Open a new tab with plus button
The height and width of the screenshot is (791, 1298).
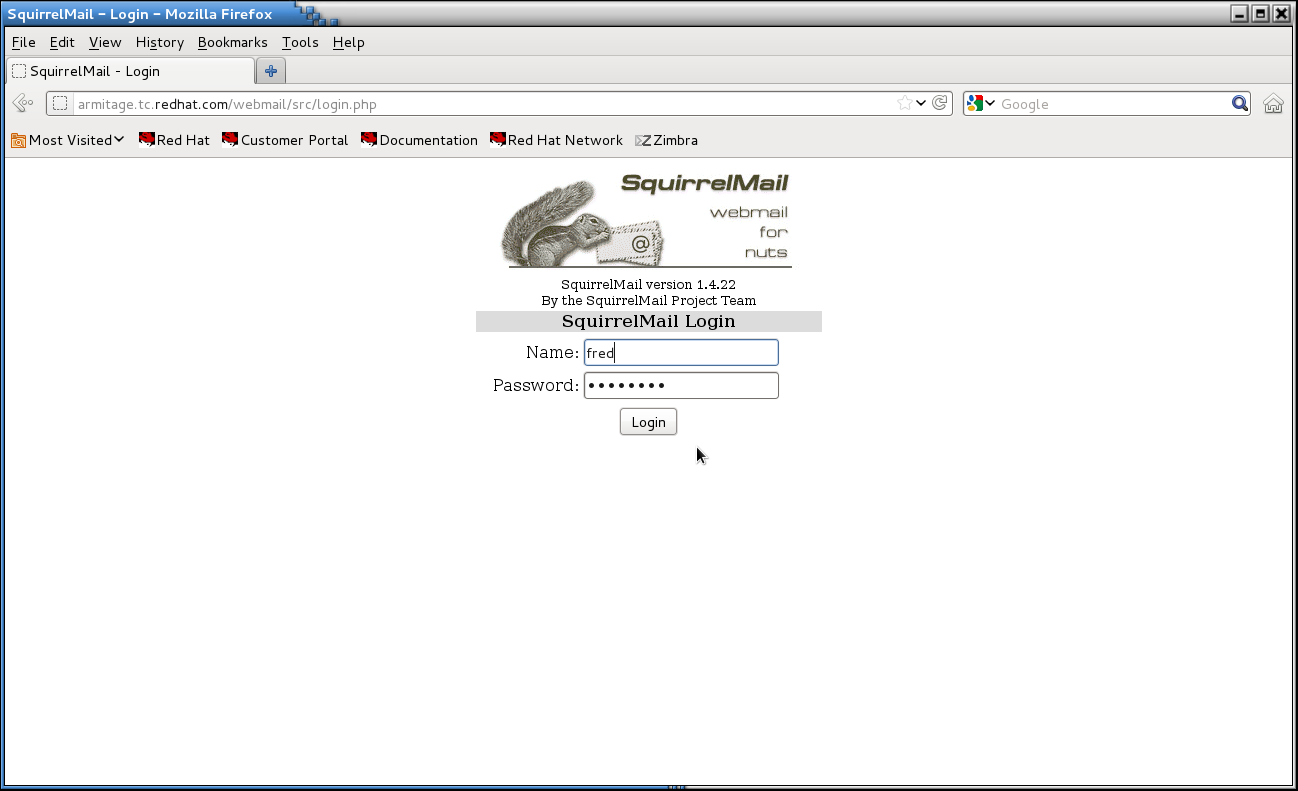tap(271, 71)
